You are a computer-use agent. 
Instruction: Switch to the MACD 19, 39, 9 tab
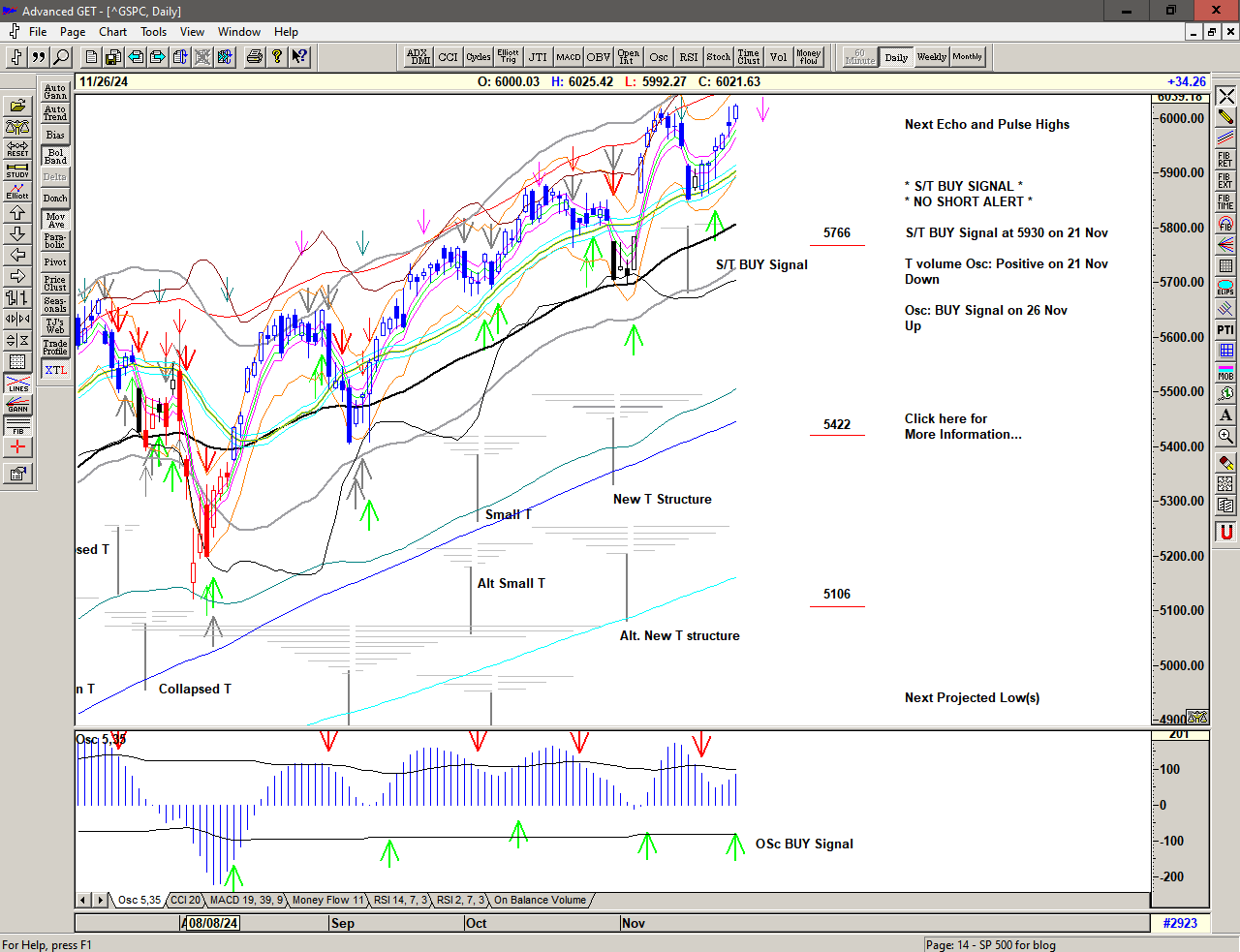246,901
